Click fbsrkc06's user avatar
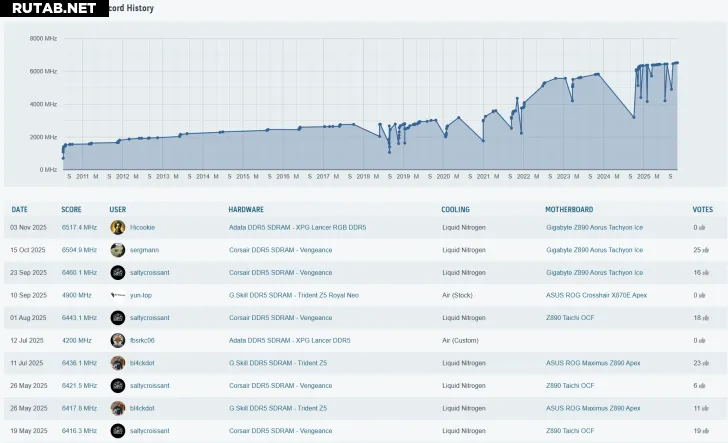The width and height of the screenshot is (728, 443). 118,340
